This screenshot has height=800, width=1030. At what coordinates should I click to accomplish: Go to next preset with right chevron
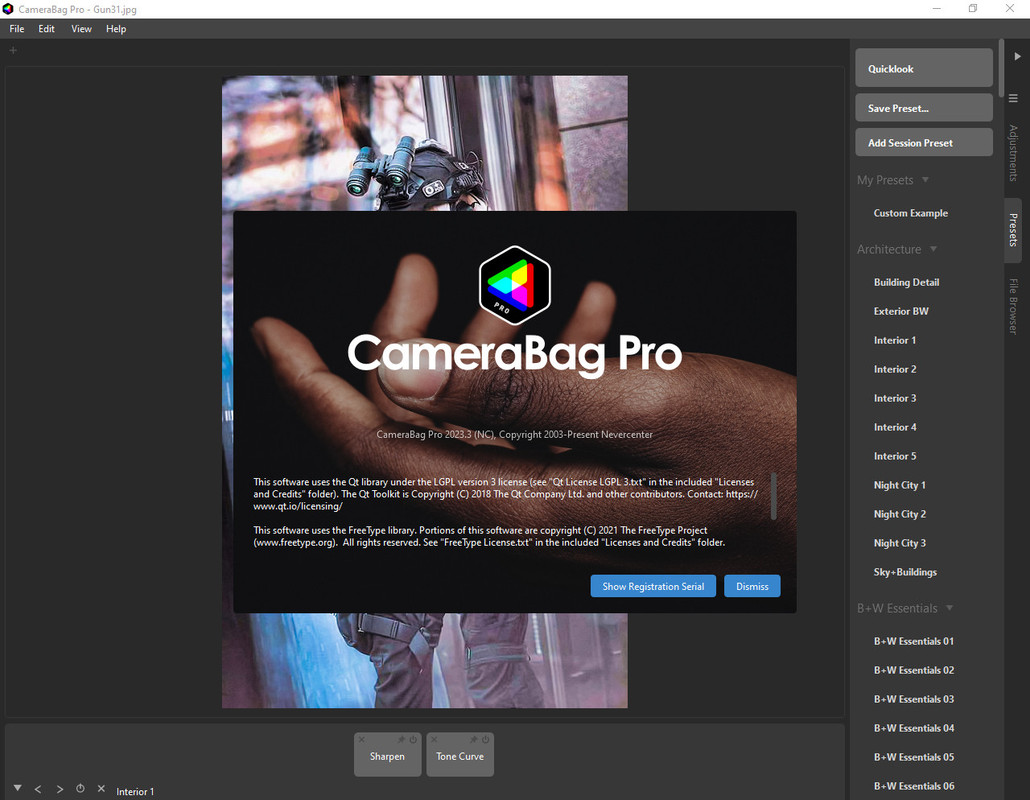[60, 789]
